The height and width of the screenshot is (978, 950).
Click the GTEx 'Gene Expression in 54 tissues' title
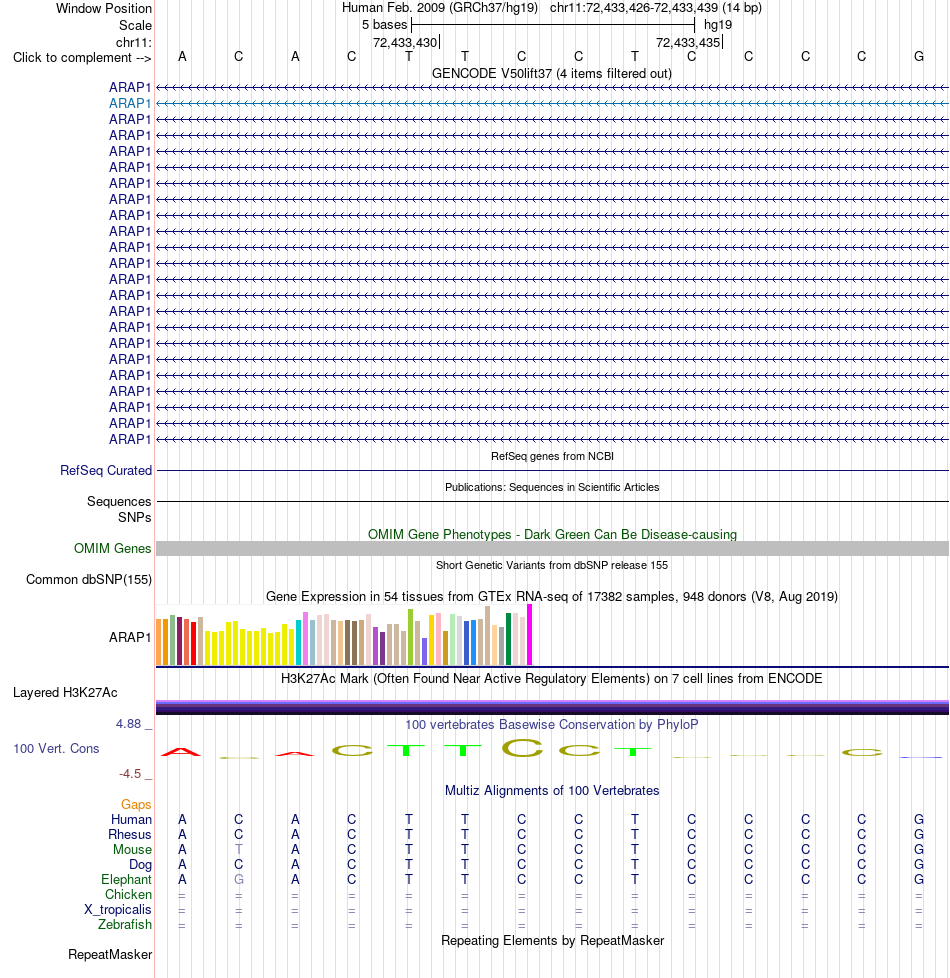[552, 596]
